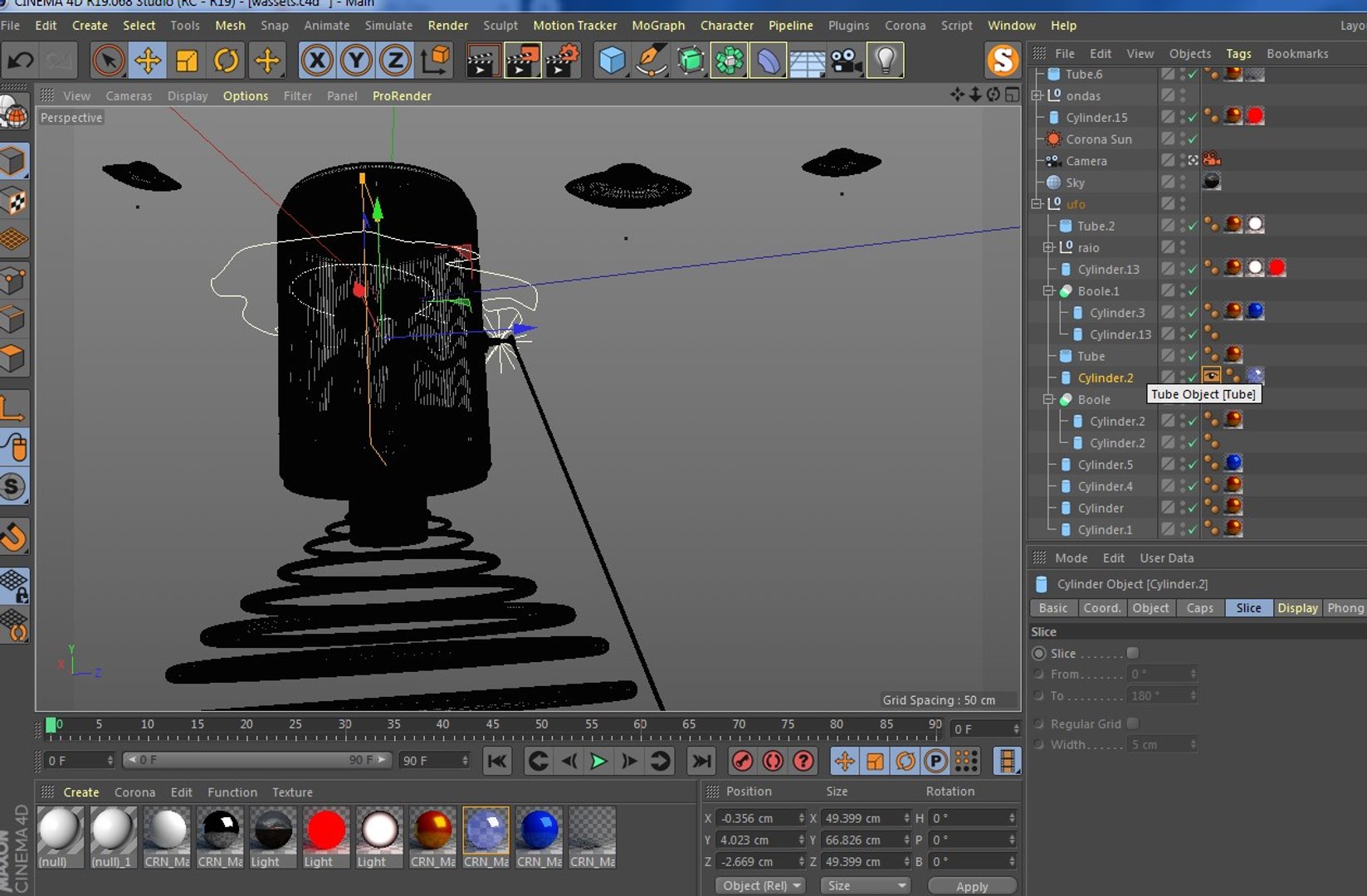1367x896 pixels.
Task: Click the Render View clapperboard icon
Action: click(482, 61)
